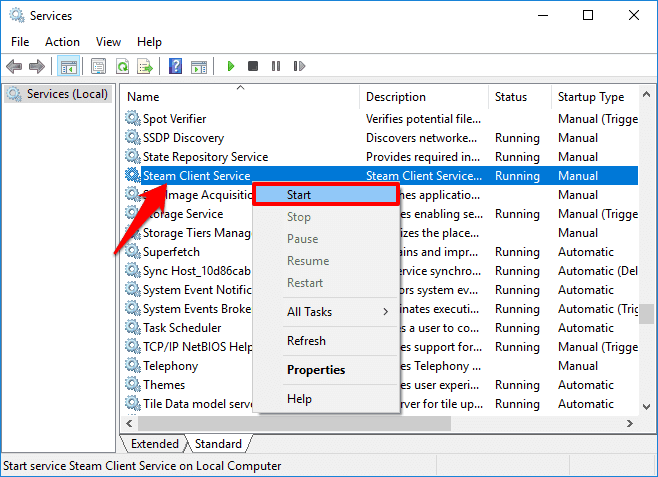Screen dimensions: 658x477
Task: Open the View menu
Action: 108,42
